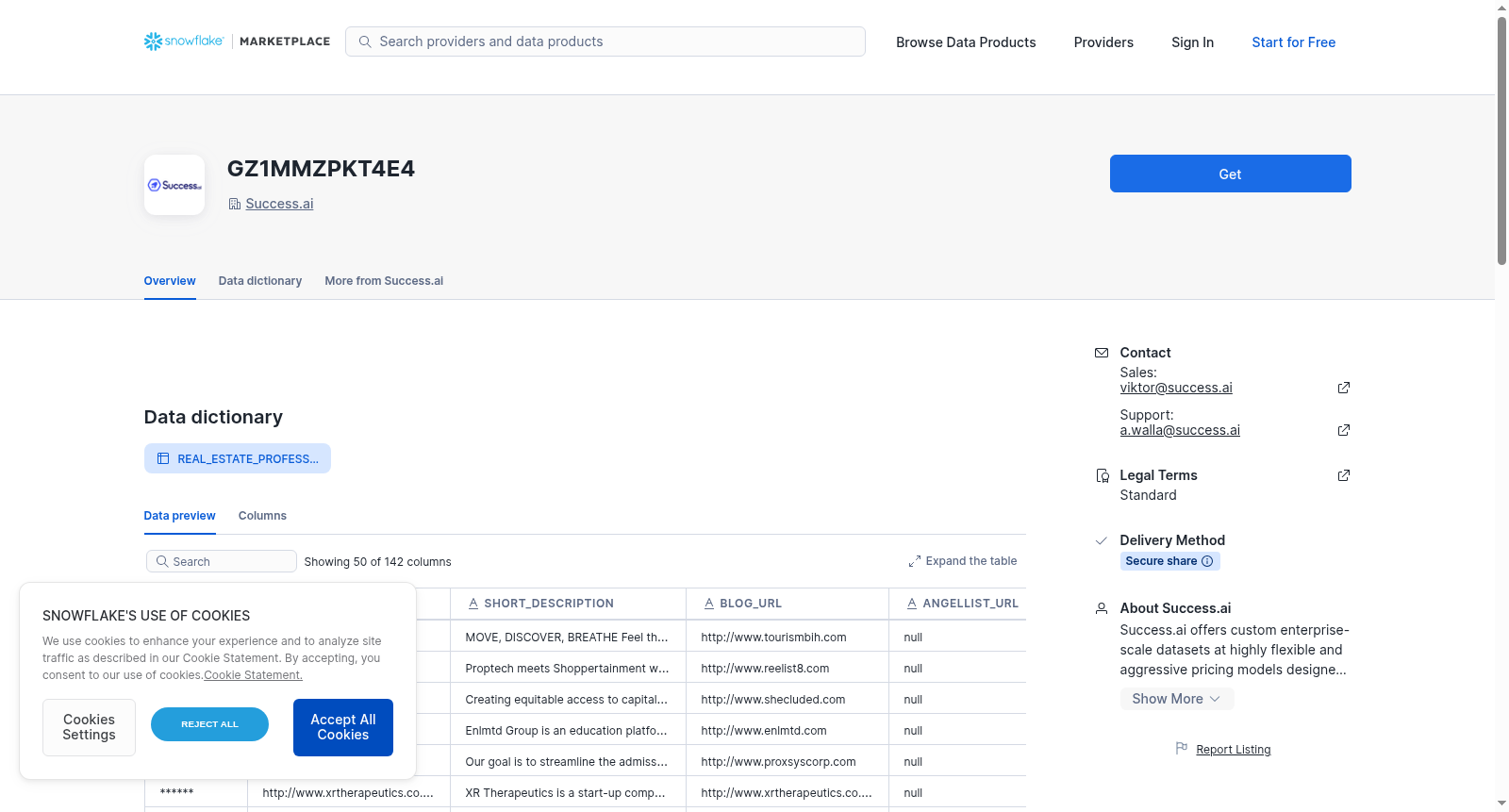Open Browse Data Products menu
Viewport: 1509px width, 812px height.
(x=966, y=42)
